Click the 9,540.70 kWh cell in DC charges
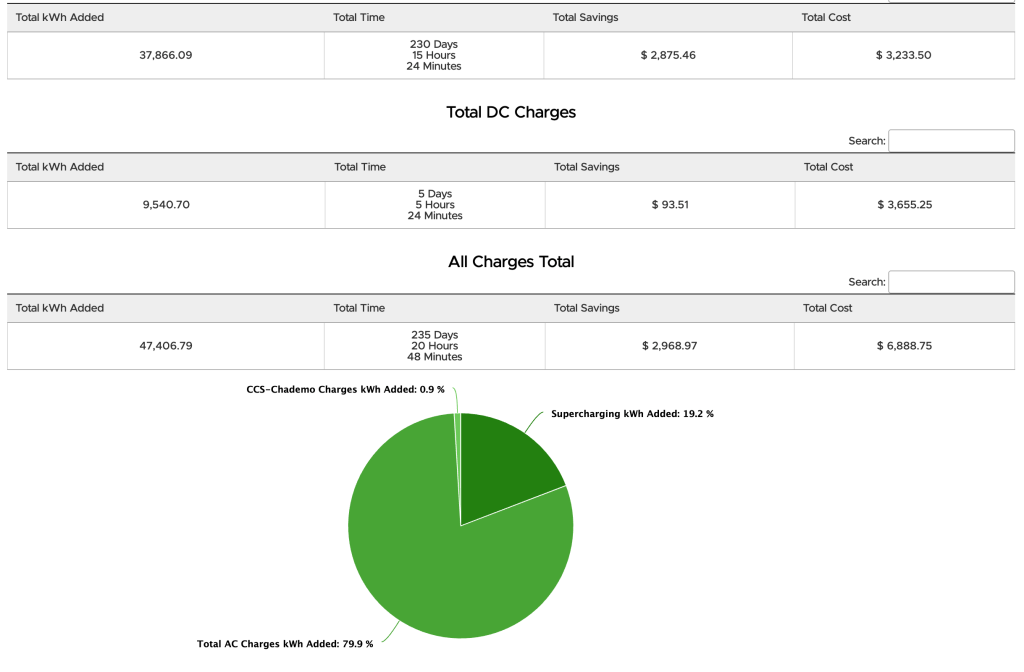1024x672 pixels. point(166,205)
